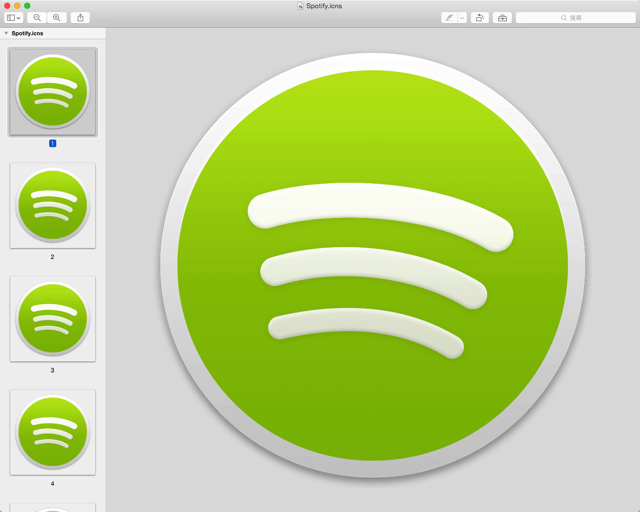The image size is (640, 512).
Task: Click the document proxy icon in title
Action: [x=301, y=6]
